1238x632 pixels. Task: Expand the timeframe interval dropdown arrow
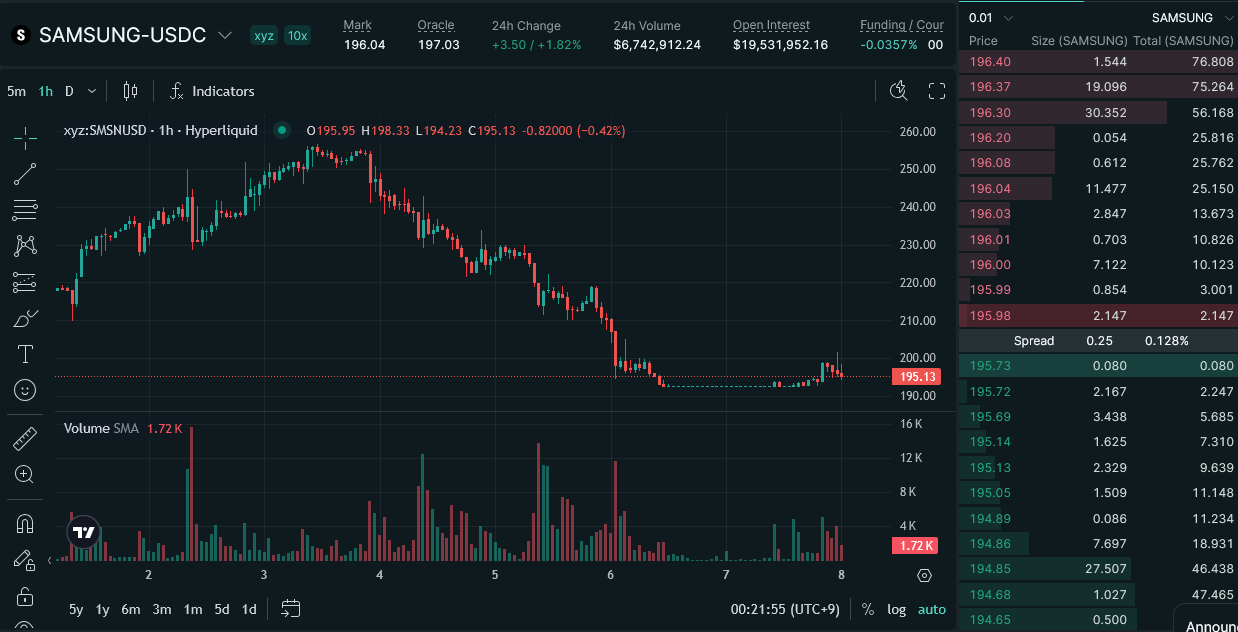(92, 91)
